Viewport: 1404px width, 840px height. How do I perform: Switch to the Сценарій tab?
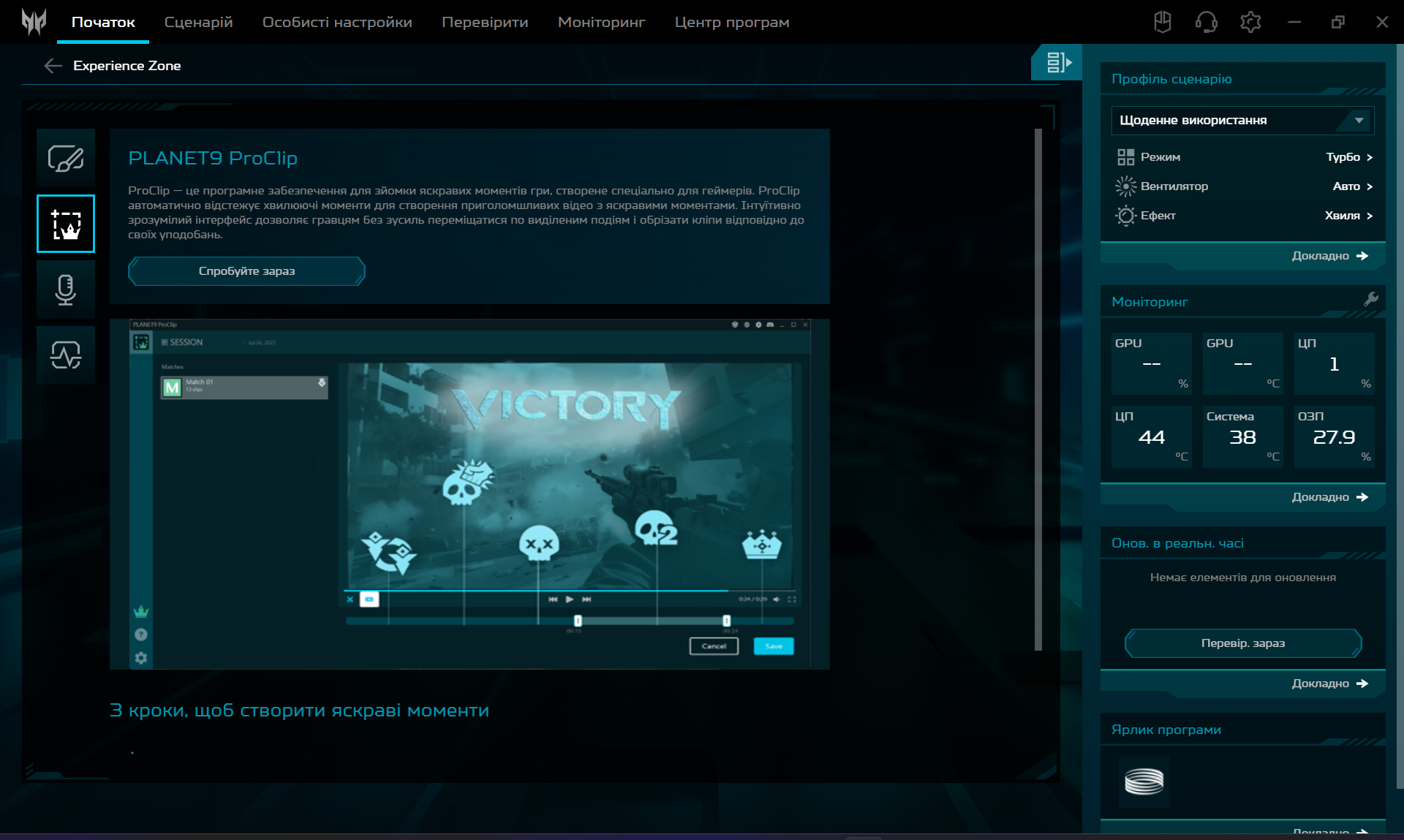[198, 22]
